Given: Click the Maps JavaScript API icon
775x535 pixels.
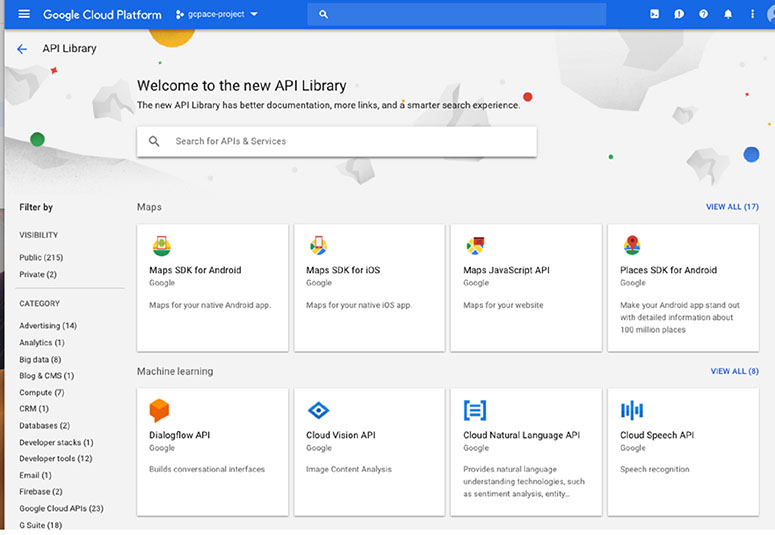Looking at the screenshot, I should pyautogui.click(x=475, y=245).
